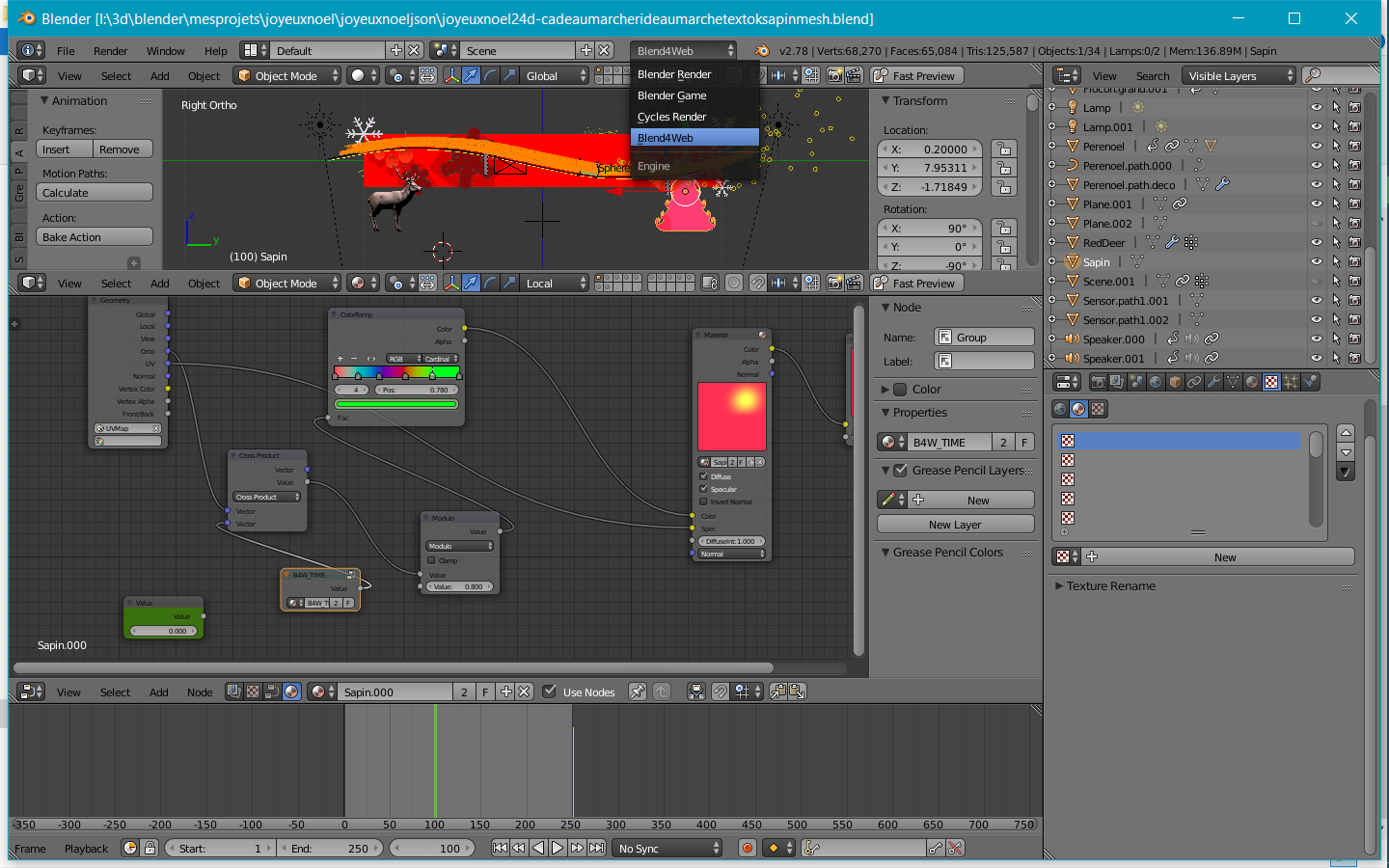Play animation forward in timeline
The image size is (1389, 868).
558,848
